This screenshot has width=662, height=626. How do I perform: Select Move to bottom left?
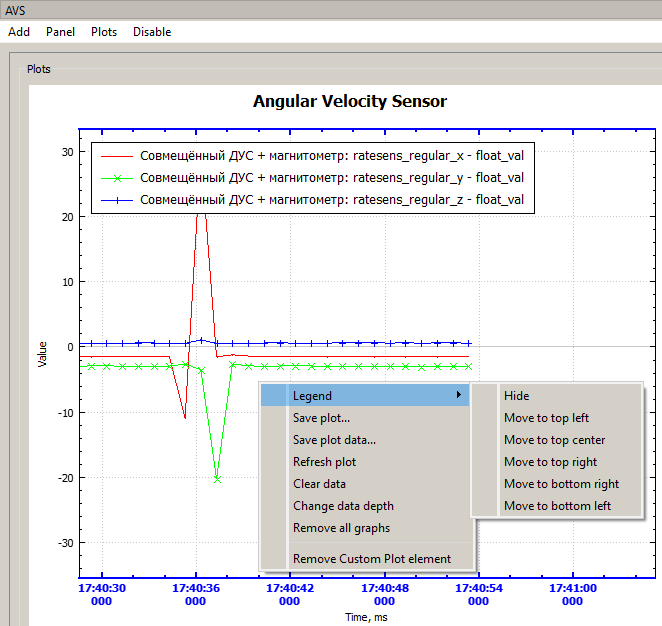coord(557,506)
